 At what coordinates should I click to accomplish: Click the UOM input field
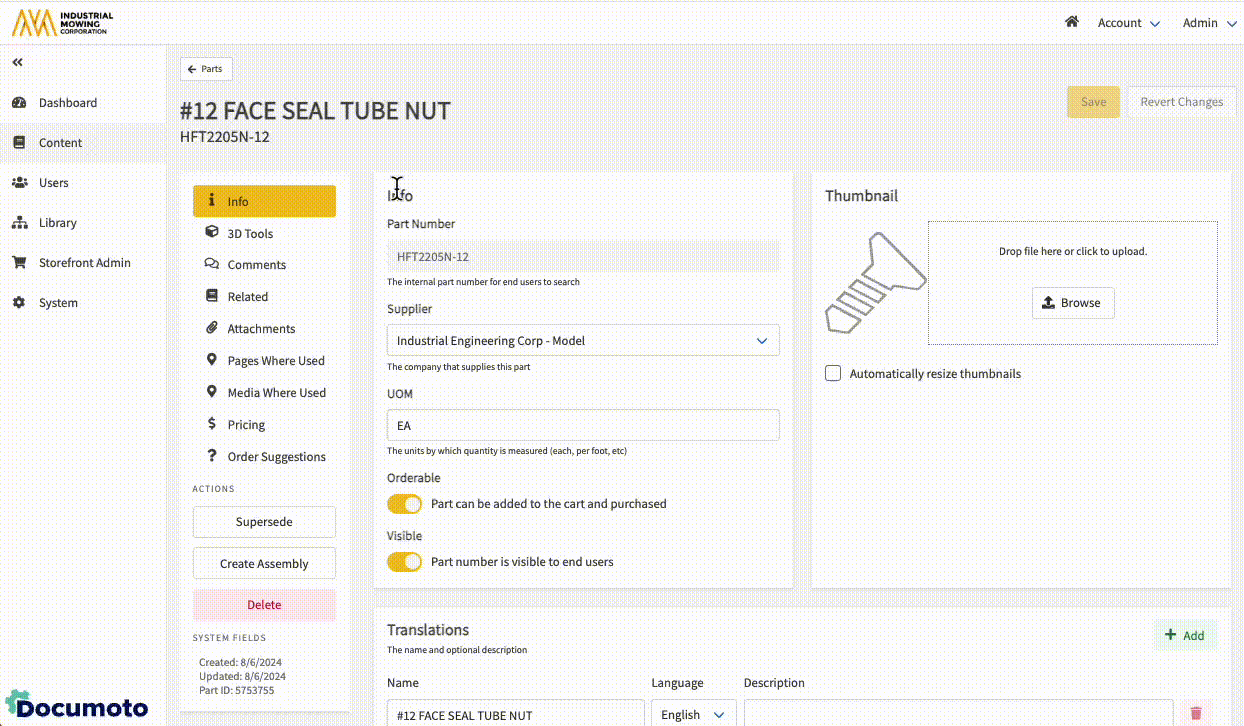pyautogui.click(x=583, y=425)
